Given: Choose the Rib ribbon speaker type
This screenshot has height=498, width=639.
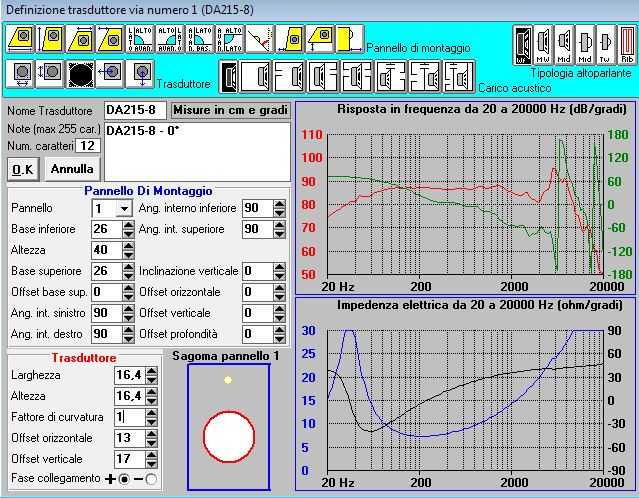Looking at the screenshot, I should coord(627,45).
